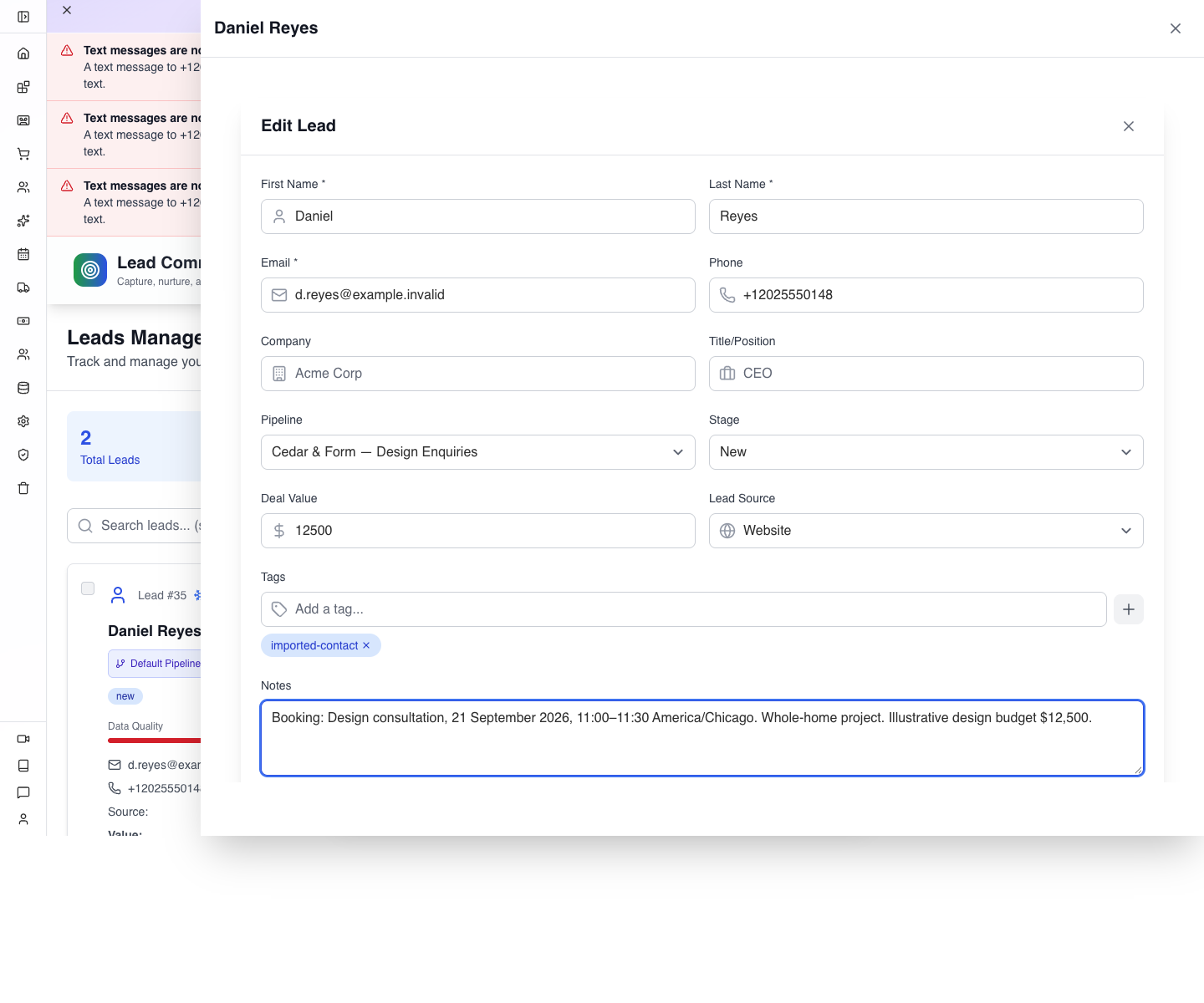Open the database icon in sidebar
The image size is (1204, 1003).
coord(23,388)
